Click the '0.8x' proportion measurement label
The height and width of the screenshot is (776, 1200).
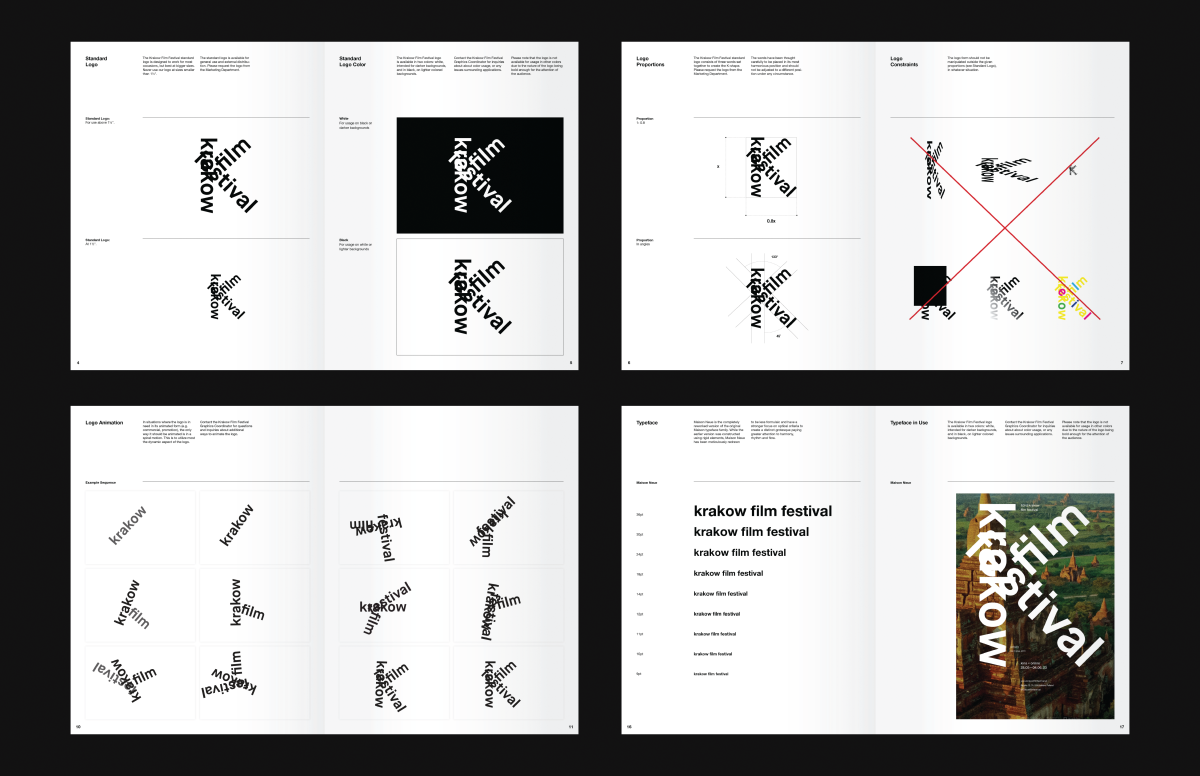click(771, 220)
